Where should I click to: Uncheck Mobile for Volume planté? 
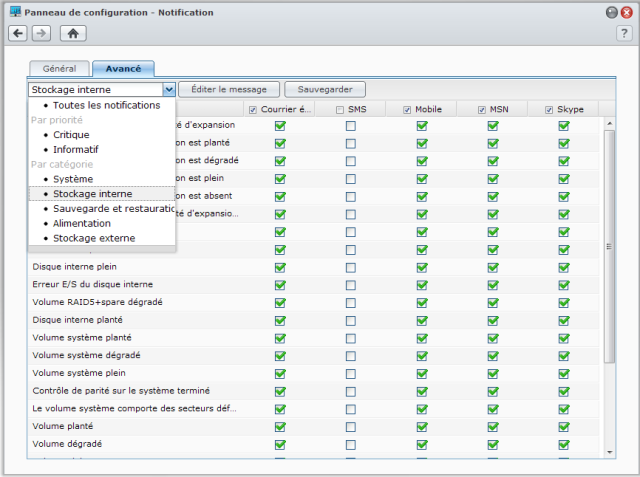click(x=422, y=426)
